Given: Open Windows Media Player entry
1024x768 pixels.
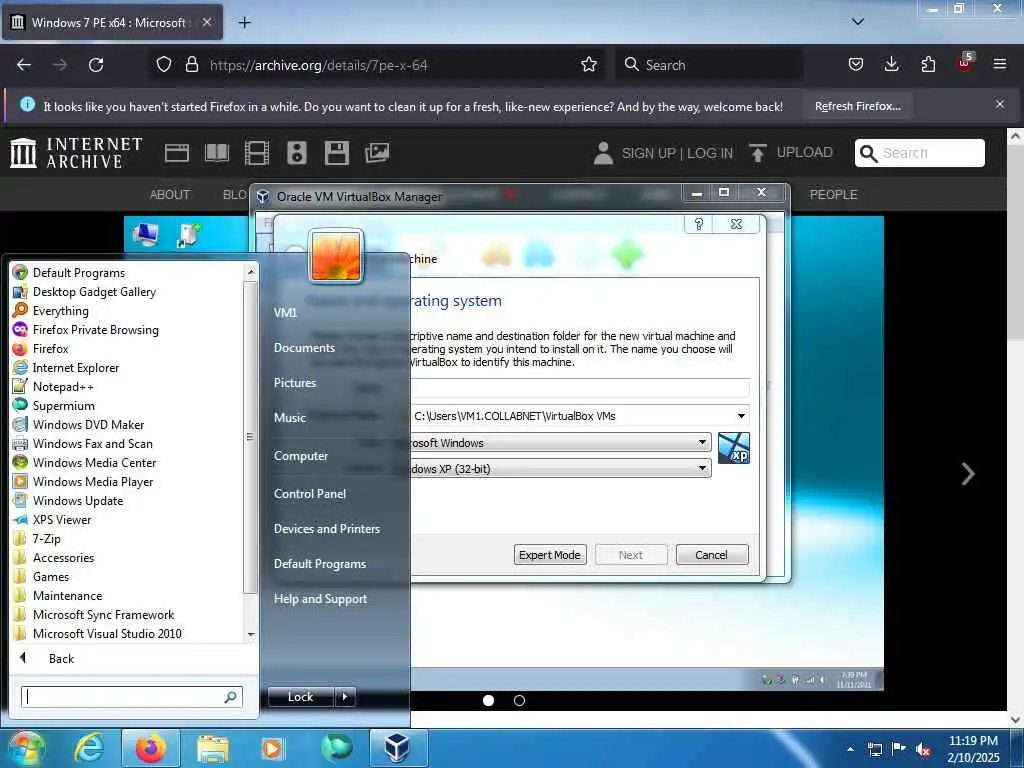Looking at the screenshot, I should (93, 481).
